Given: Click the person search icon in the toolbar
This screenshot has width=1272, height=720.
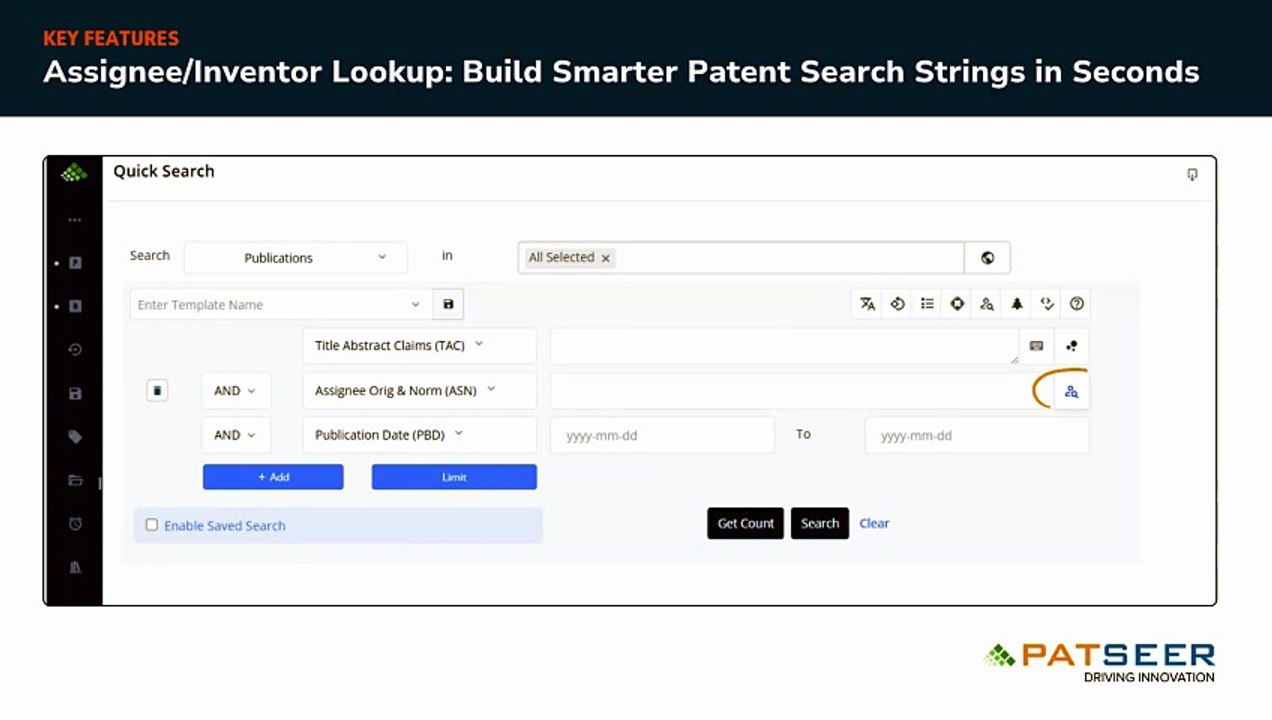Looking at the screenshot, I should [987, 304].
